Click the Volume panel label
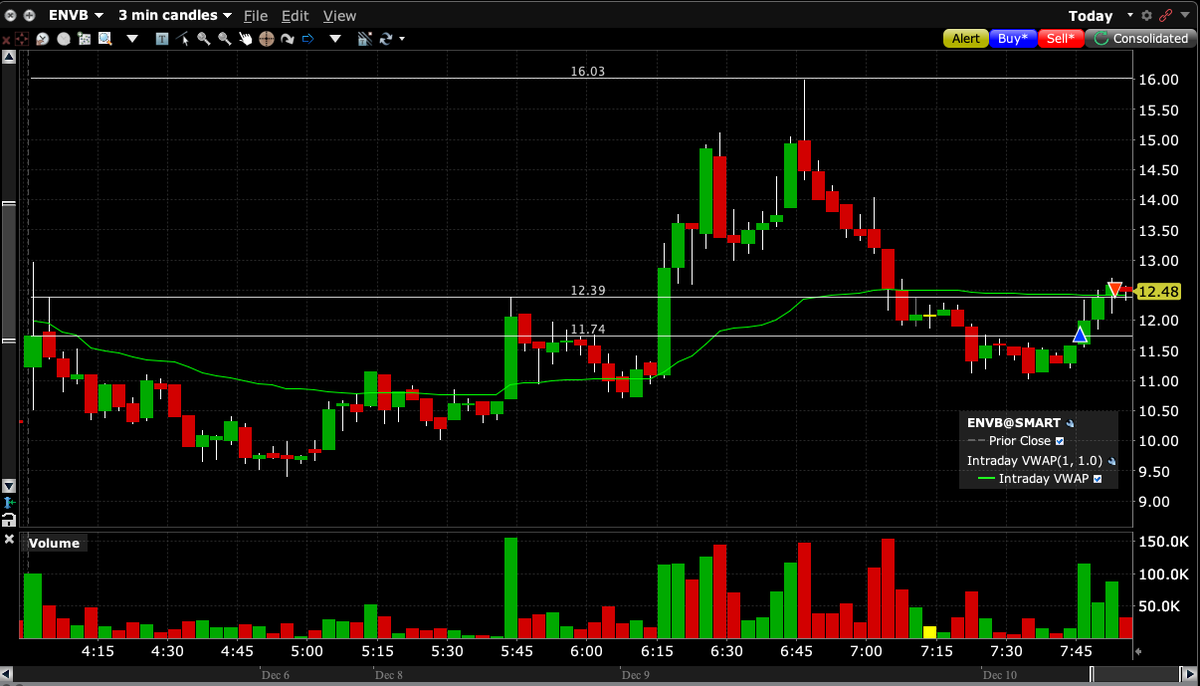This screenshot has width=1200, height=686. pos(54,543)
